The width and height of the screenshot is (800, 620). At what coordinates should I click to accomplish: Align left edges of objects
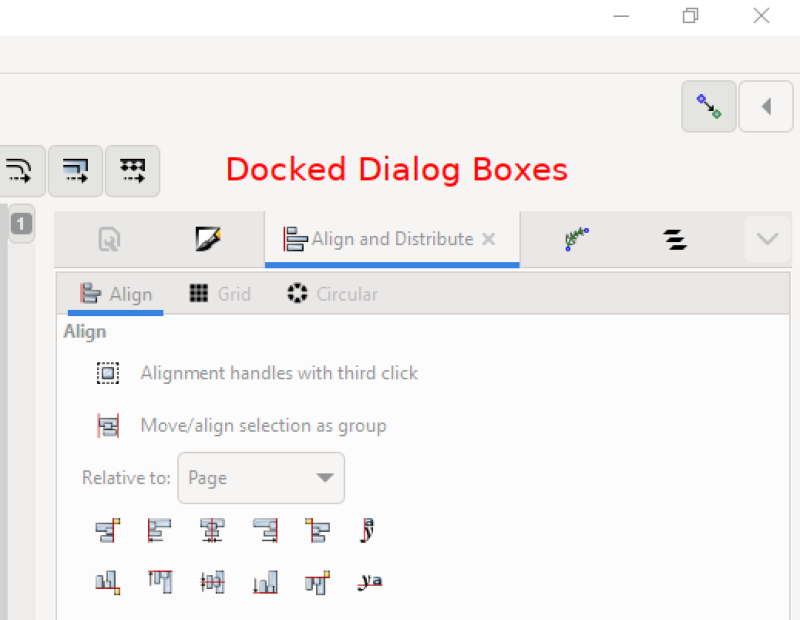point(160,530)
